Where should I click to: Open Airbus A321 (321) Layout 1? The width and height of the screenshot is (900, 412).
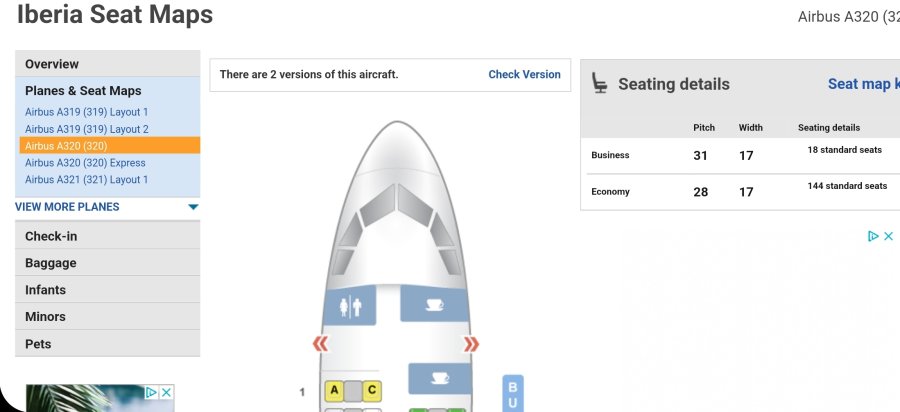(86, 180)
